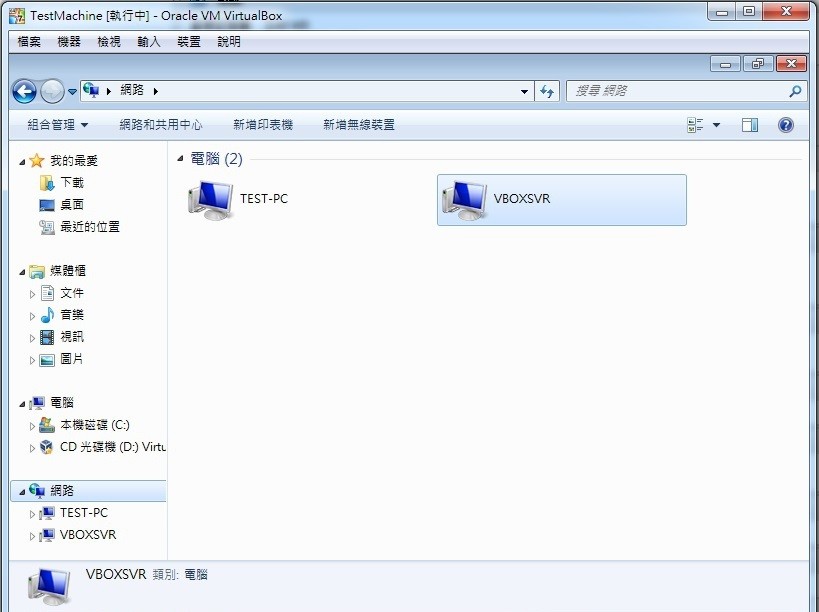Screen dimensions: 819x612
Task: Restore down the inner Explorer window
Action: (757, 64)
